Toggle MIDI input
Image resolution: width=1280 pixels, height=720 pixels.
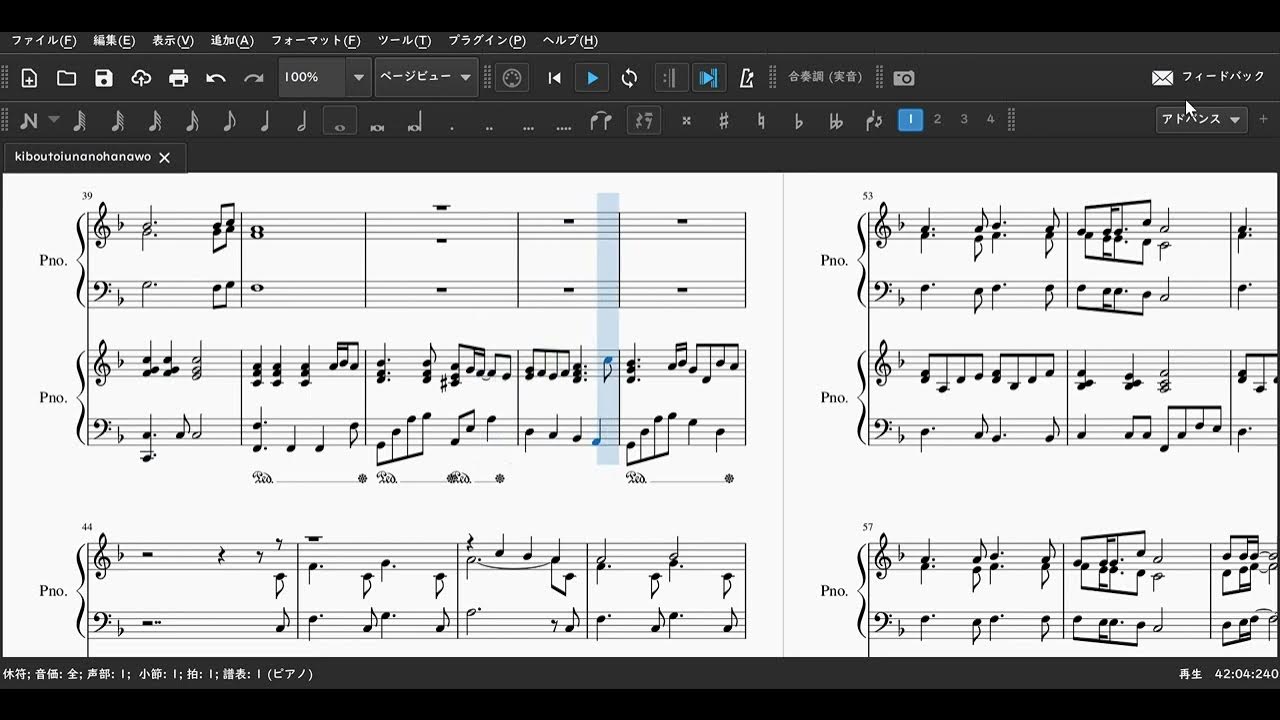click(x=511, y=78)
